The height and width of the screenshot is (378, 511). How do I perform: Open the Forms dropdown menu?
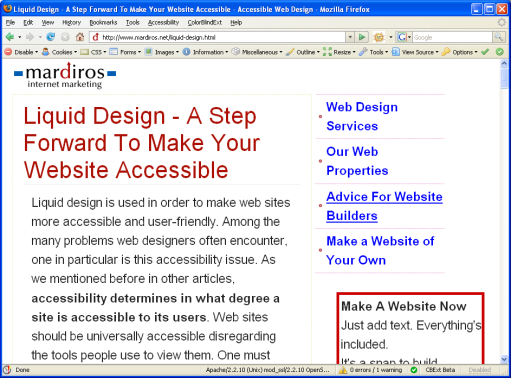point(125,52)
